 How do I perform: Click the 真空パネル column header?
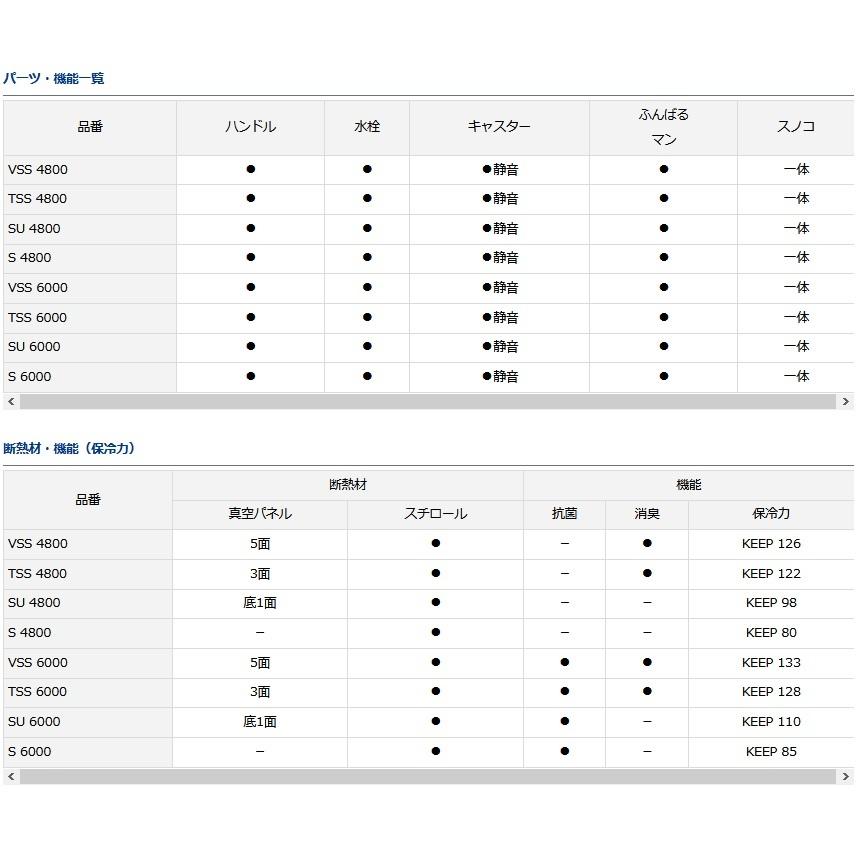[260, 515]
